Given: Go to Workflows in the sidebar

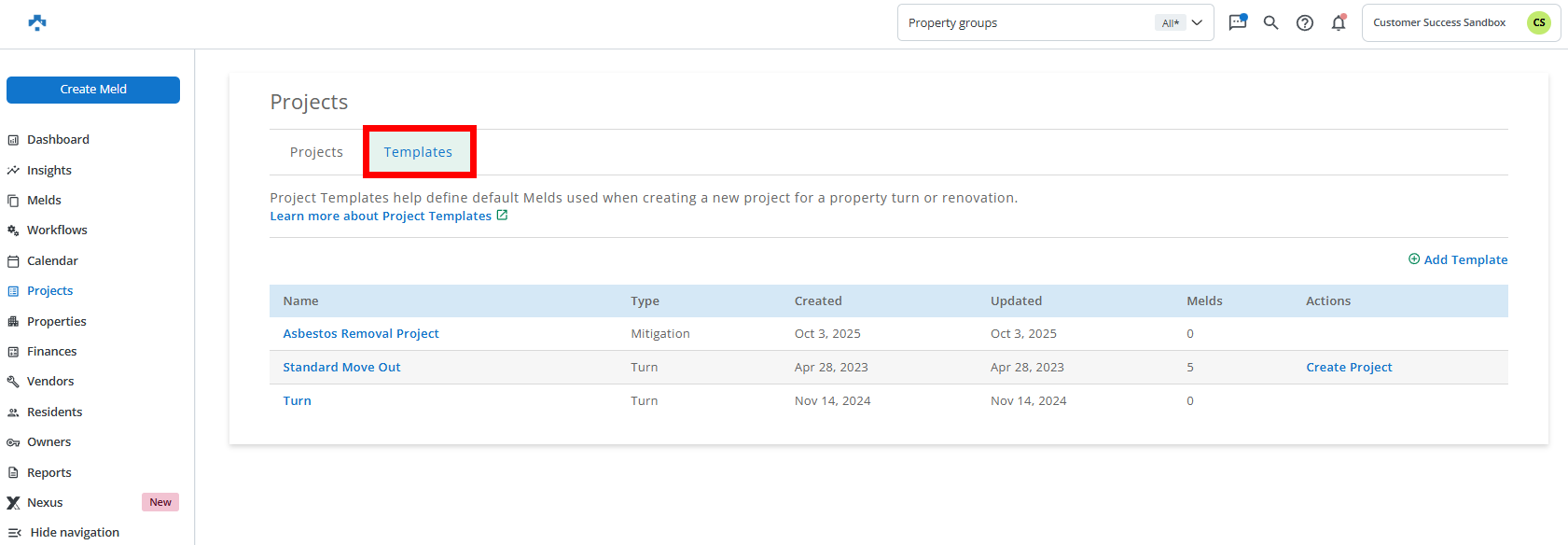Looking at the screenshot, I should coord(57,231).
